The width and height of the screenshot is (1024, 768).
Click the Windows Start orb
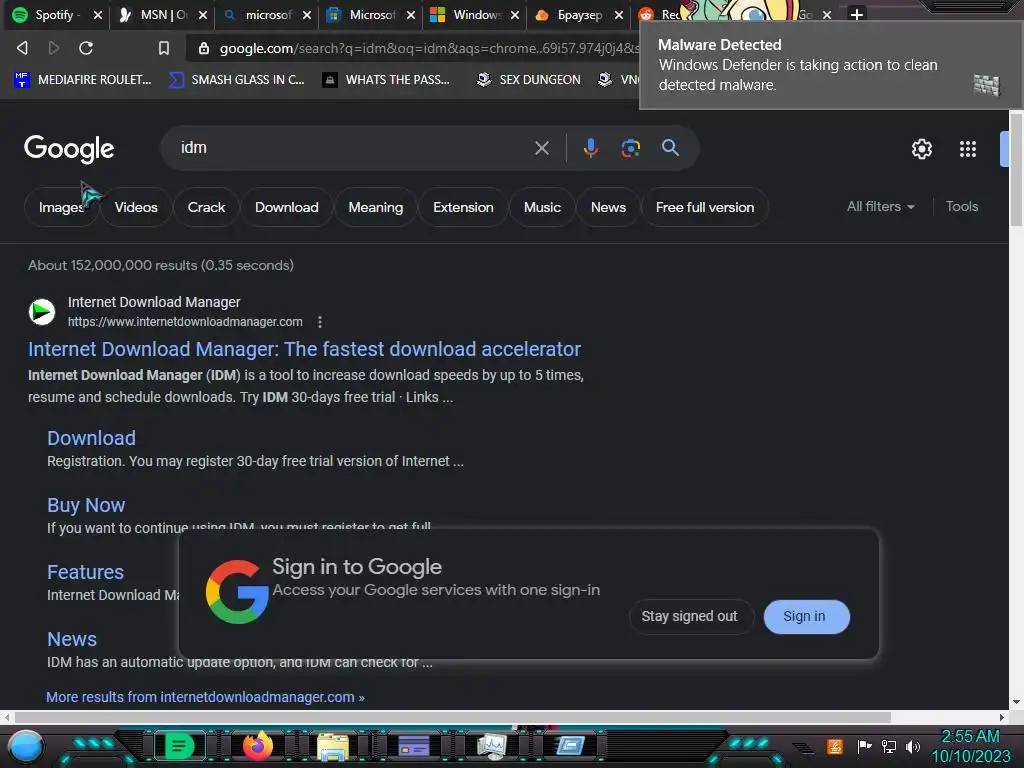25,746
